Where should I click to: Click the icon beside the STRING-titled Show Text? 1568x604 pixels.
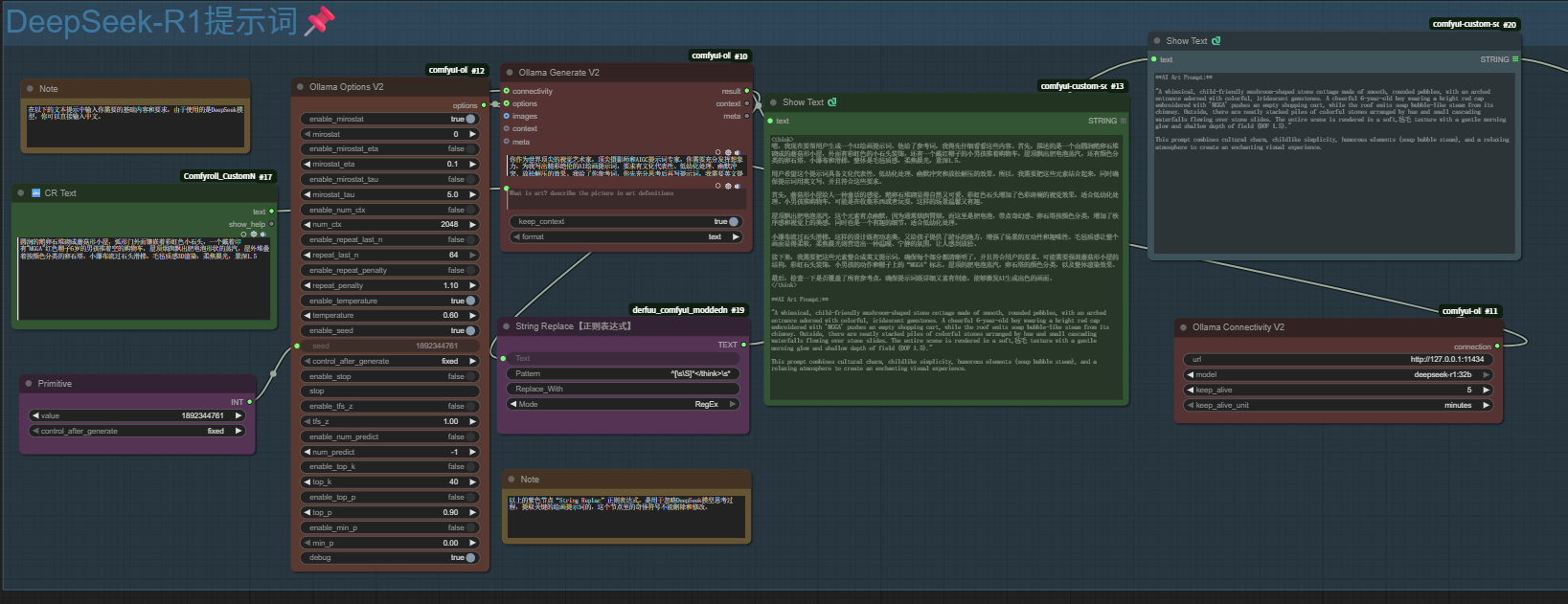tap(1216, 41)
